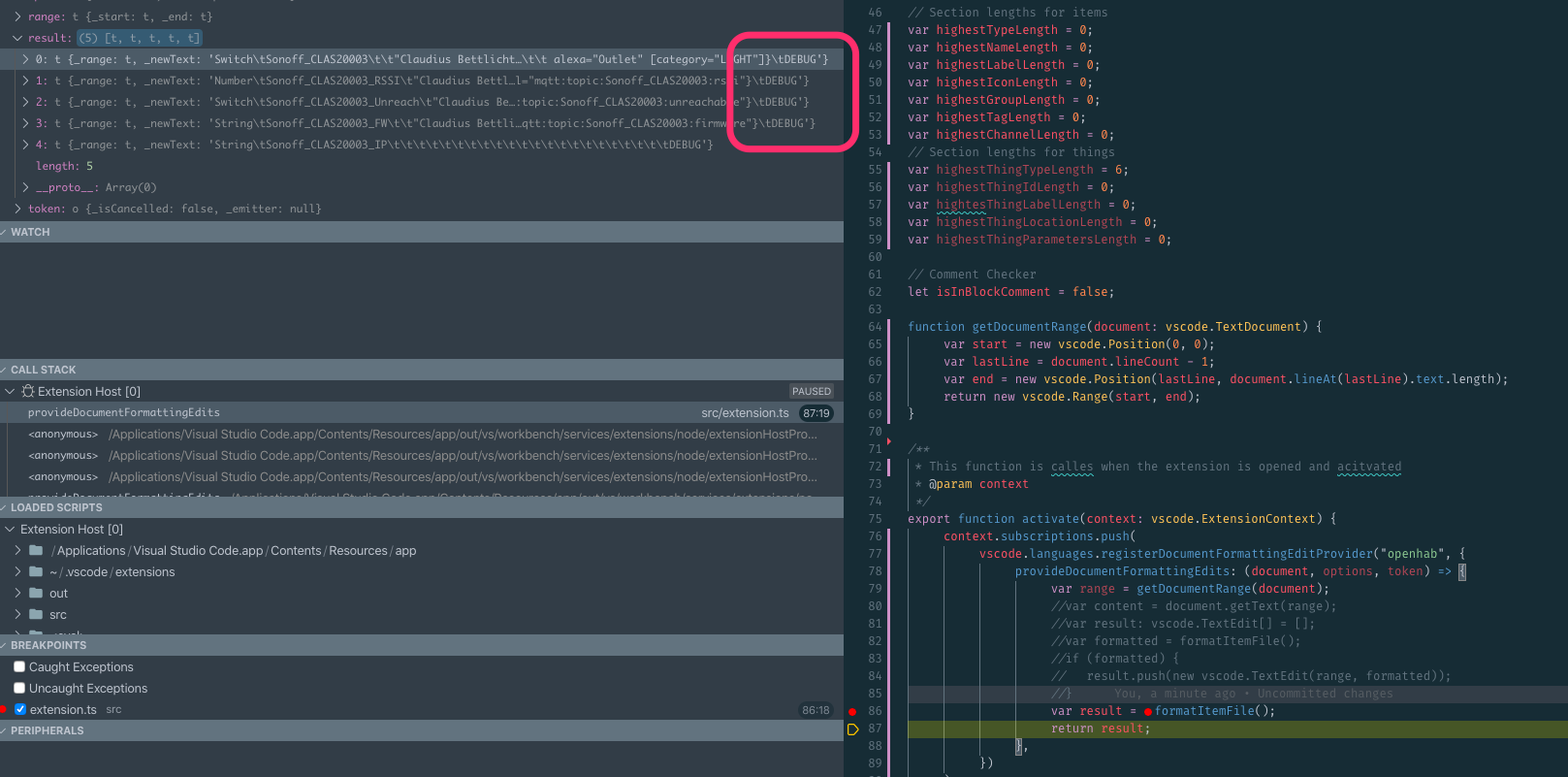Click the getDocumentRange function name at line 64
The height and width of the screenshot is (777, 1568).
coord(1029,327)
